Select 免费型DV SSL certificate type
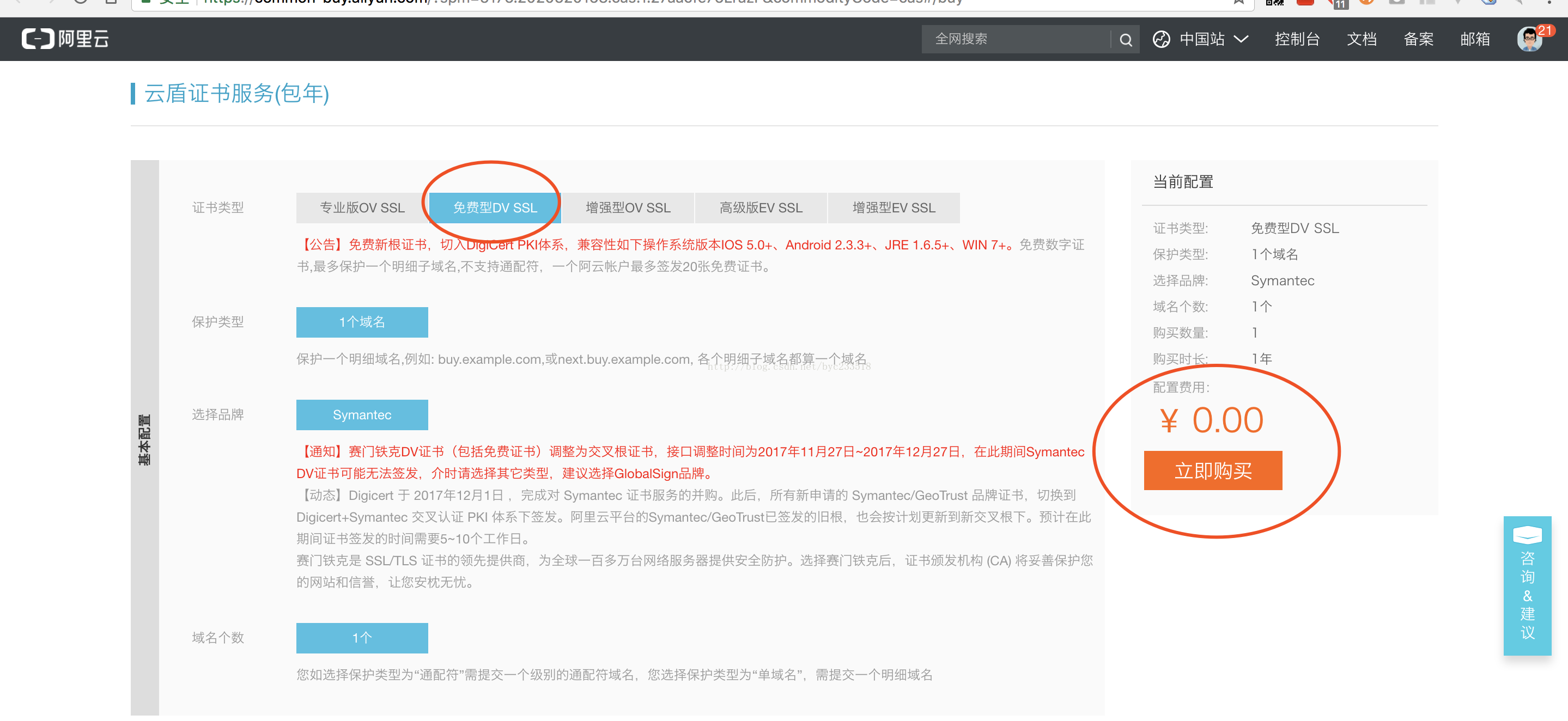 (x=495, y=207)
